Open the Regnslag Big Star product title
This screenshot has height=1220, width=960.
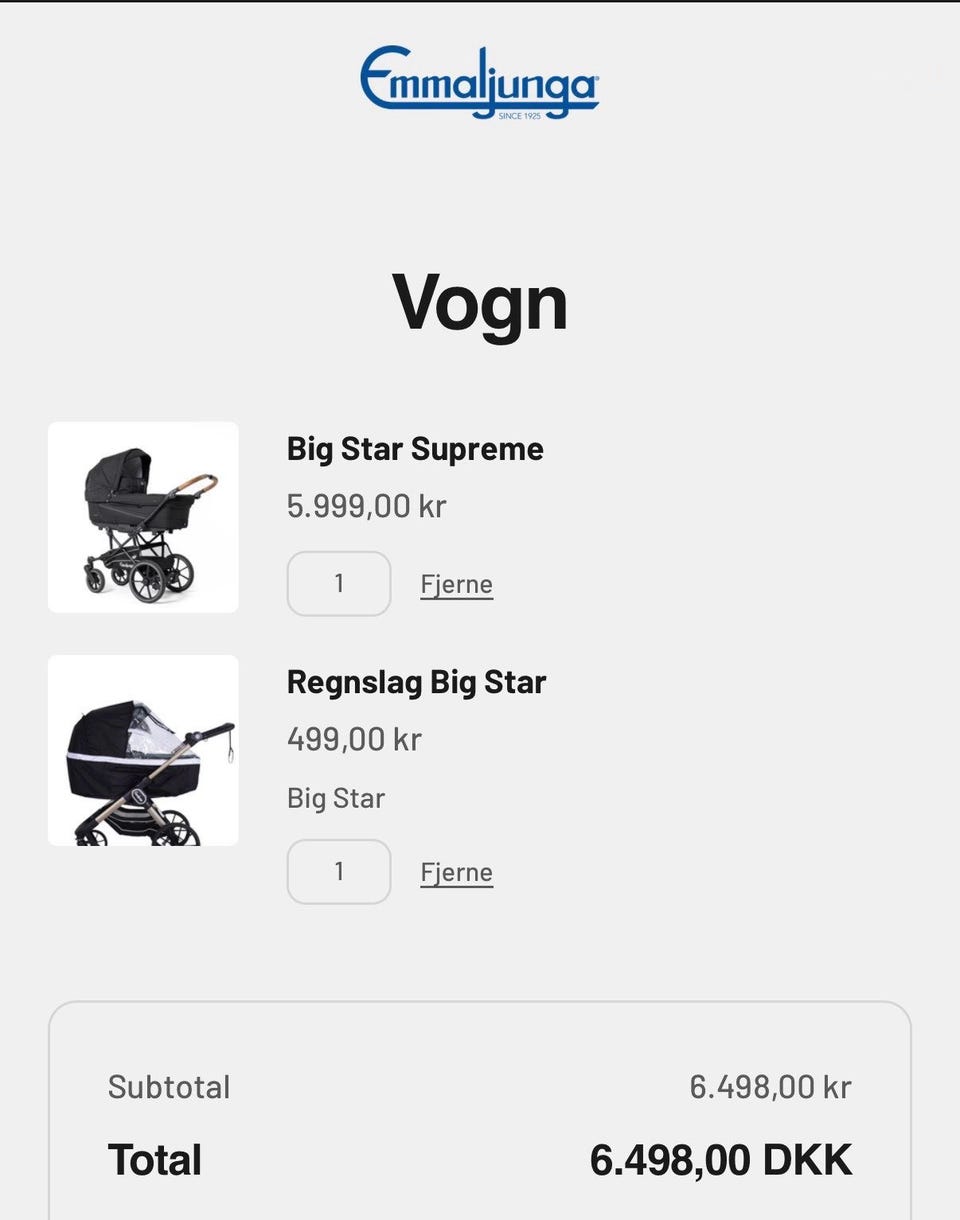pos(416,682)
